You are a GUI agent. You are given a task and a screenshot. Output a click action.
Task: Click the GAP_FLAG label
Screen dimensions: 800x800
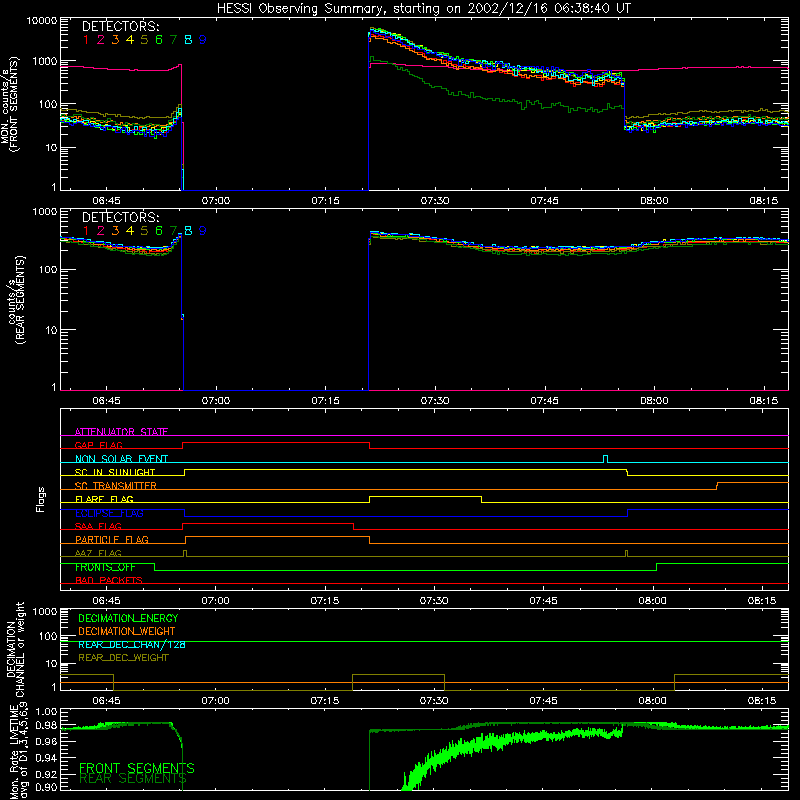click(98, 445)
